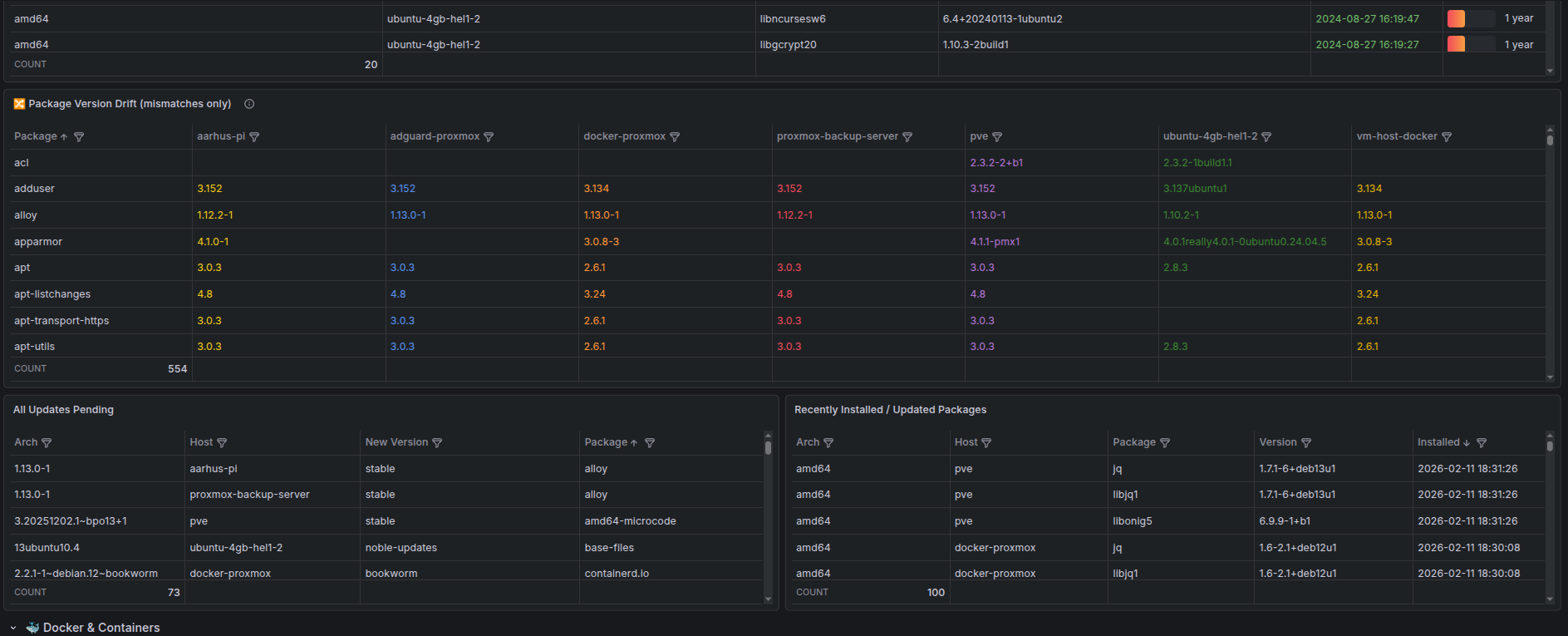Image resolution: width=1568 pixels, height=636 pixels.
Task: Filter the Arch column in Recently Installed panel
Action: click(828, 443)
